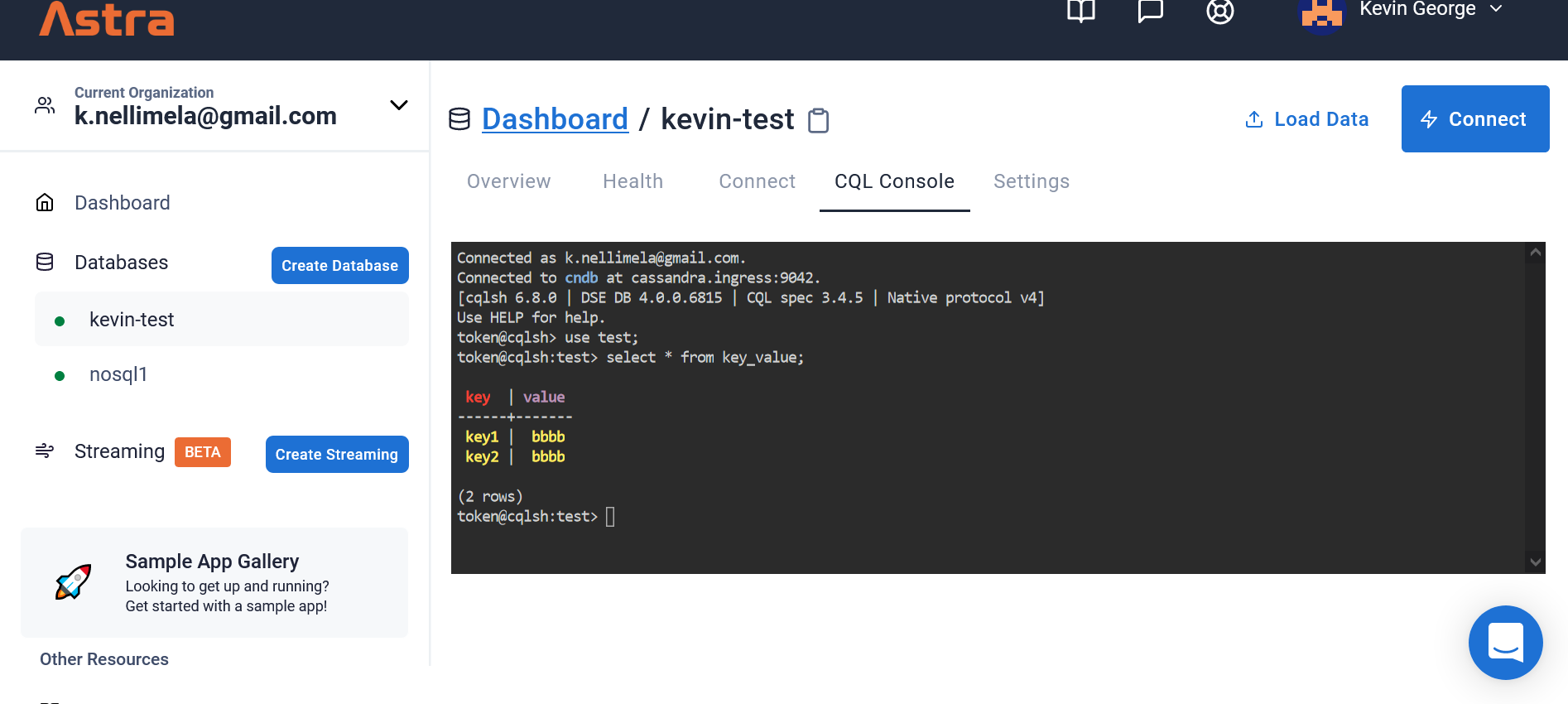Image resolution: width=1568 pixels, height=704 pixels.
Task: Click the support lifebuoy icon
Action: (x=1219, y=12)
